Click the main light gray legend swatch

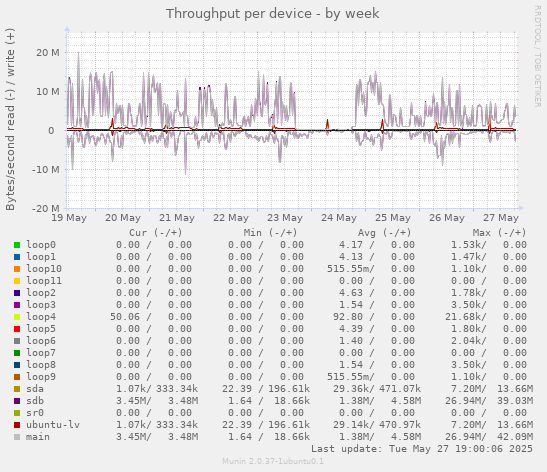click(17, 437)
